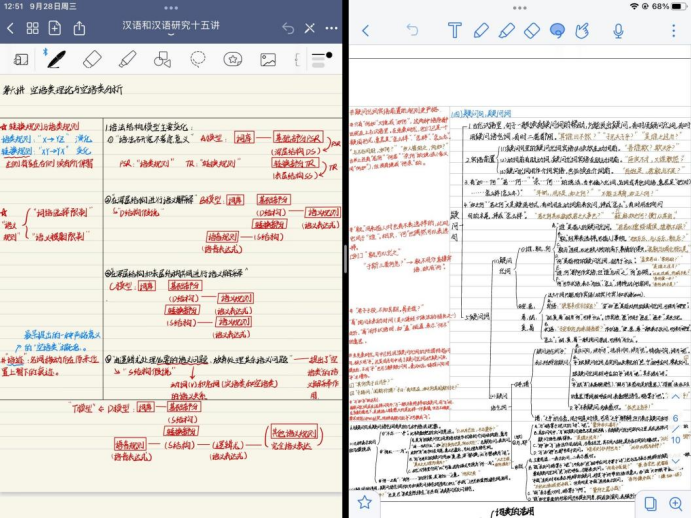Activate the lasso selection tool
Image resolution: width=692 pixels, height=519 pixels.
[198, 59]
